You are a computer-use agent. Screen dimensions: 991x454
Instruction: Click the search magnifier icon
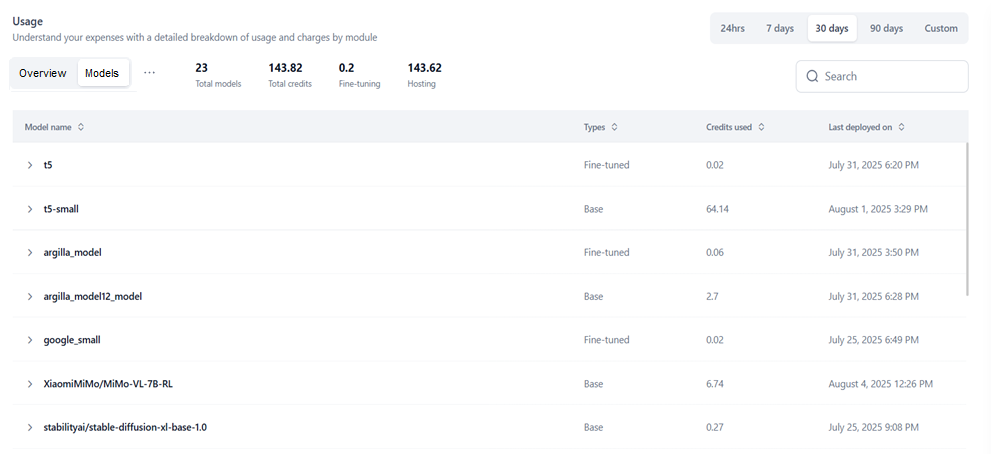tap(812, 77)
